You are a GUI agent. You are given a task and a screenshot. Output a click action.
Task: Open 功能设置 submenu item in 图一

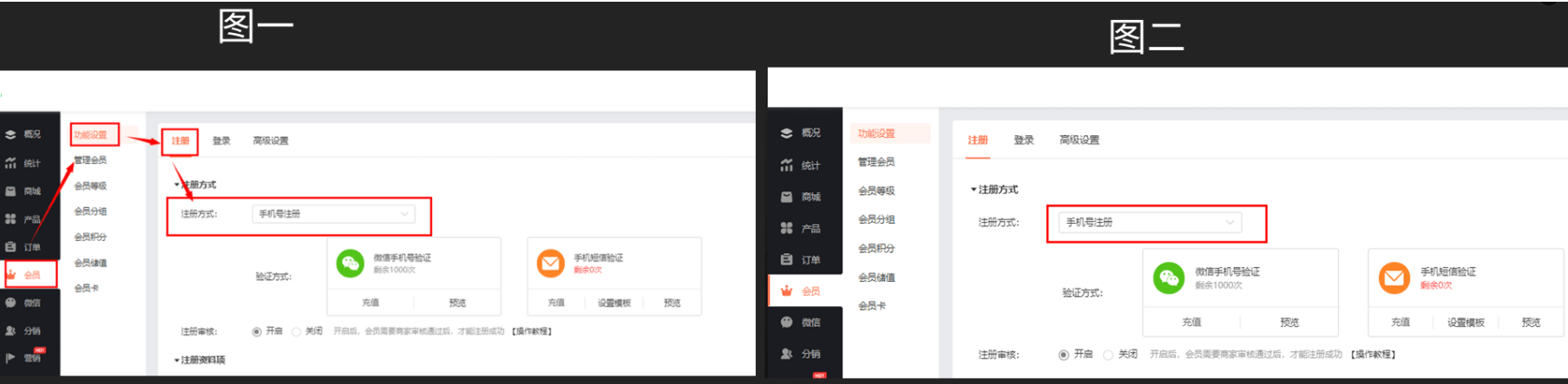click(90, 134)
